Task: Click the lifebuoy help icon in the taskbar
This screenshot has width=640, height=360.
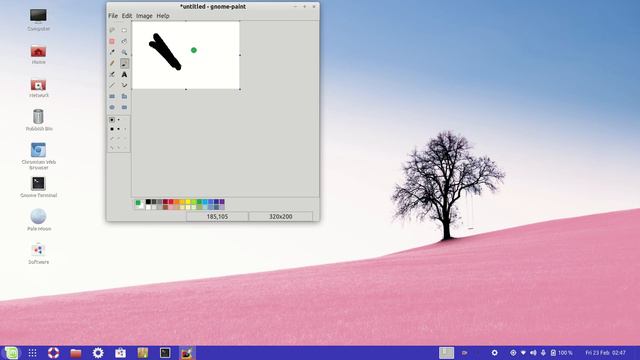Action: pyautogui.click(x=53, y=353)
